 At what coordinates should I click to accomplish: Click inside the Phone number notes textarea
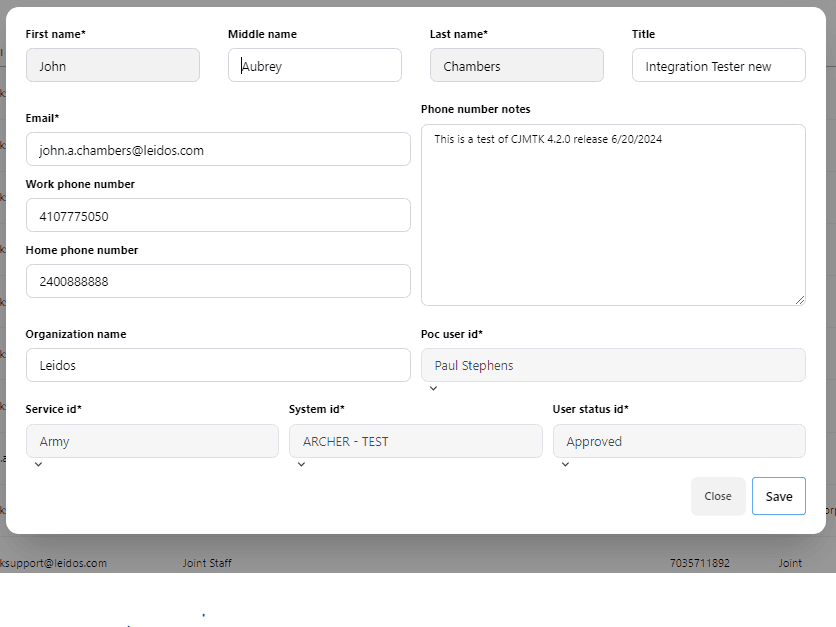click(612, 215)
